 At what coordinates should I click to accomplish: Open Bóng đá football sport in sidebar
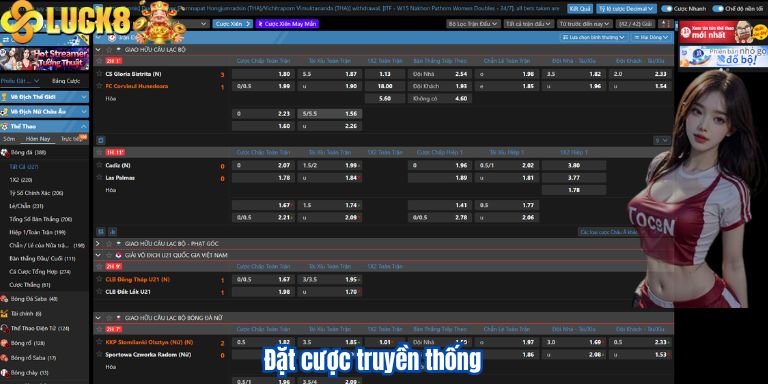[27, 153]
